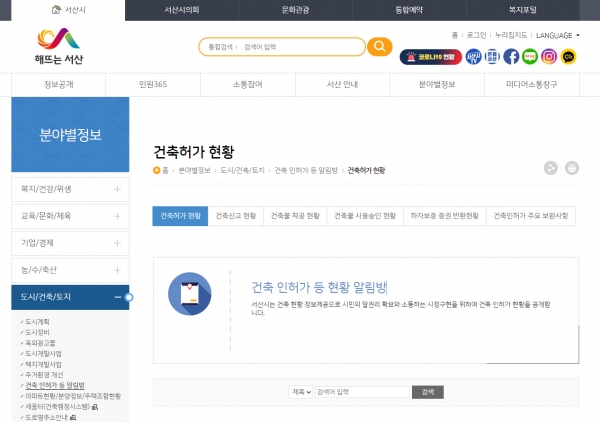Open the LANGUAGE dropdown
The width and height of the screenshot is (600, 422).
557,35
